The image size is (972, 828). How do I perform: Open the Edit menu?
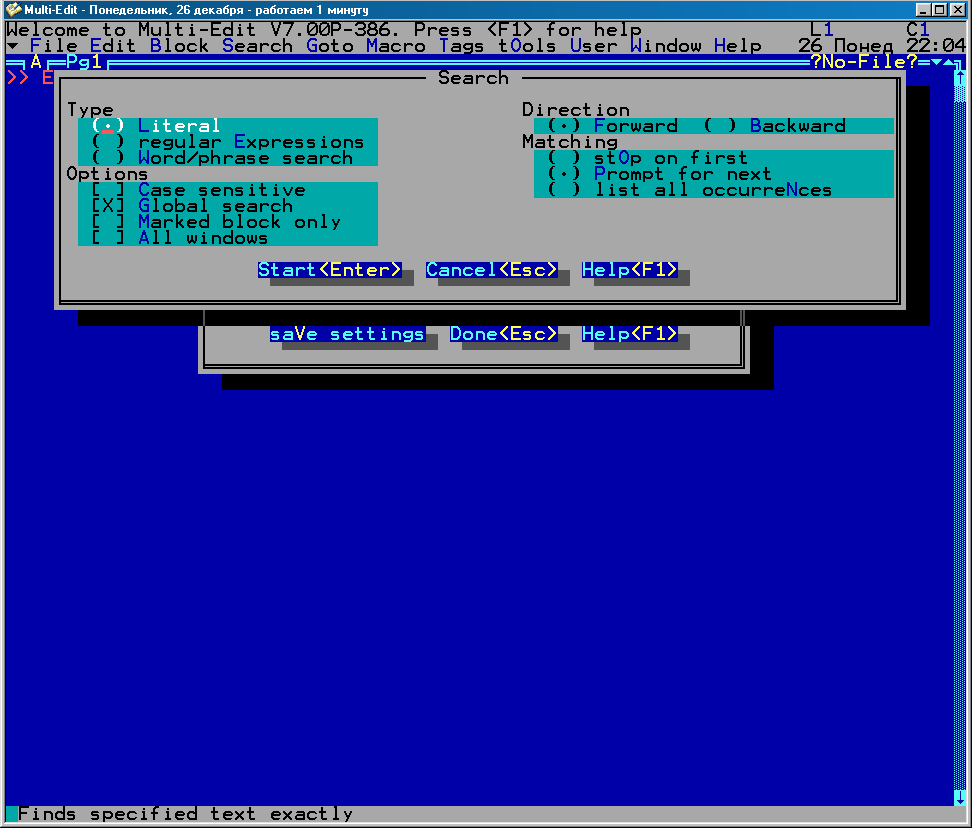pyautogui.click(x=113, y=46)
